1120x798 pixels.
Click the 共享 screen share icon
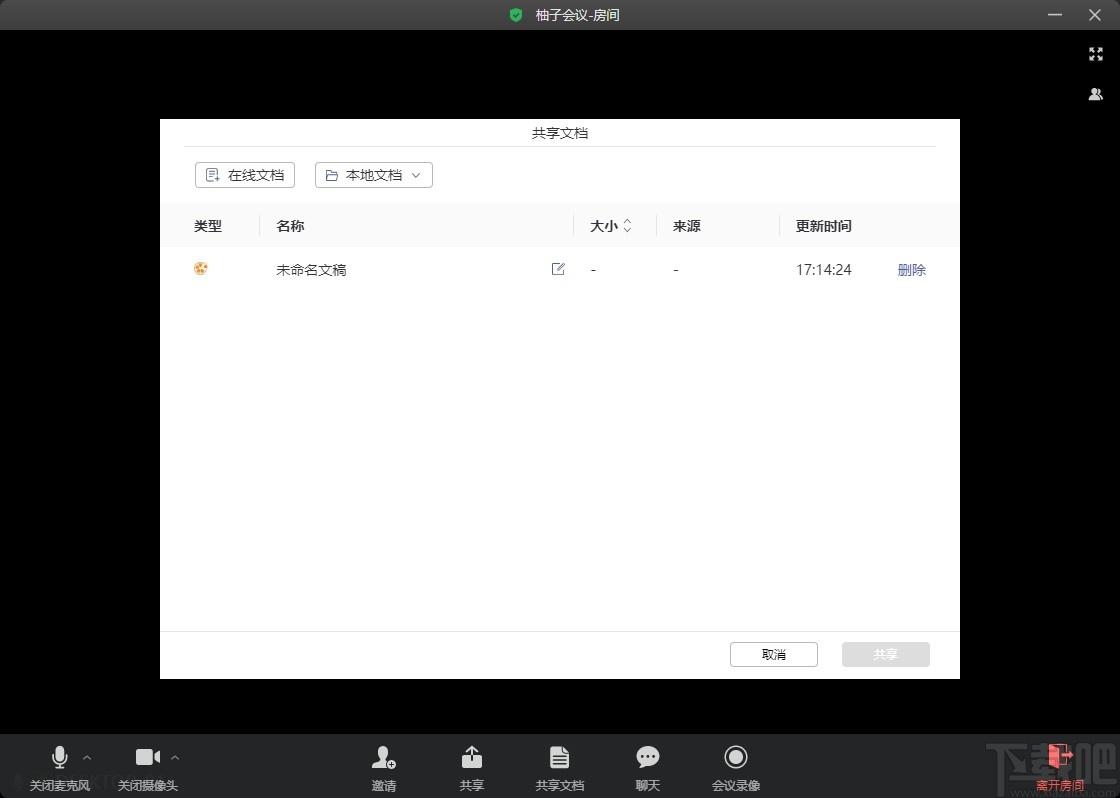tap(471, 757)
